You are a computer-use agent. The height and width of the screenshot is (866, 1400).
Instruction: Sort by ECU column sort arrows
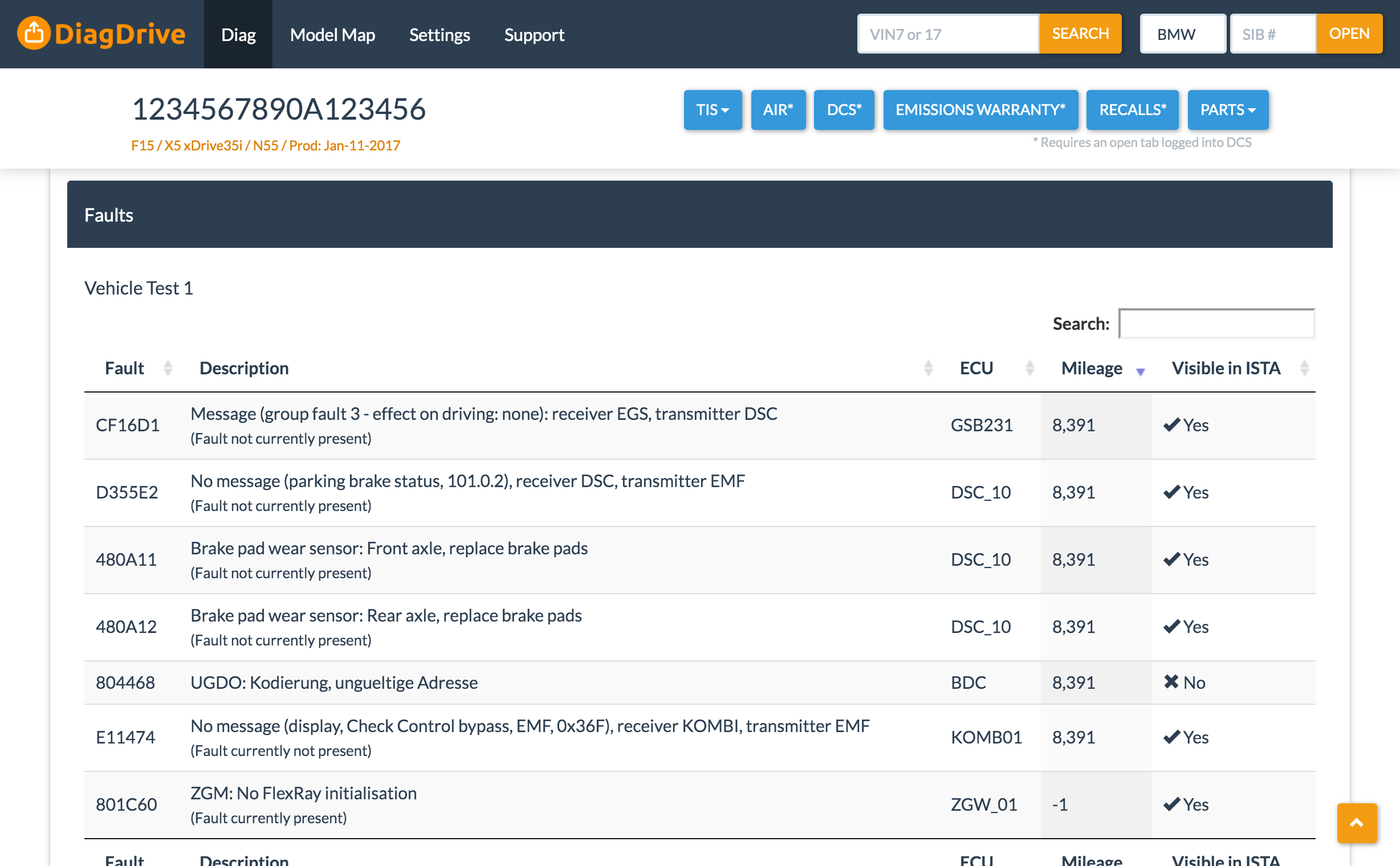coord(1029,367)
